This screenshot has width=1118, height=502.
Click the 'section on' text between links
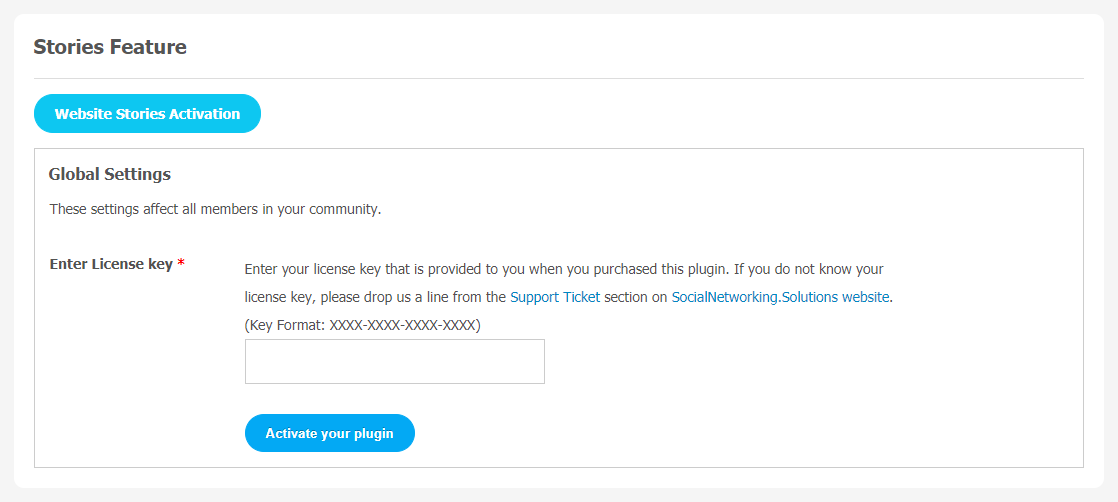[x=635, y=297]
